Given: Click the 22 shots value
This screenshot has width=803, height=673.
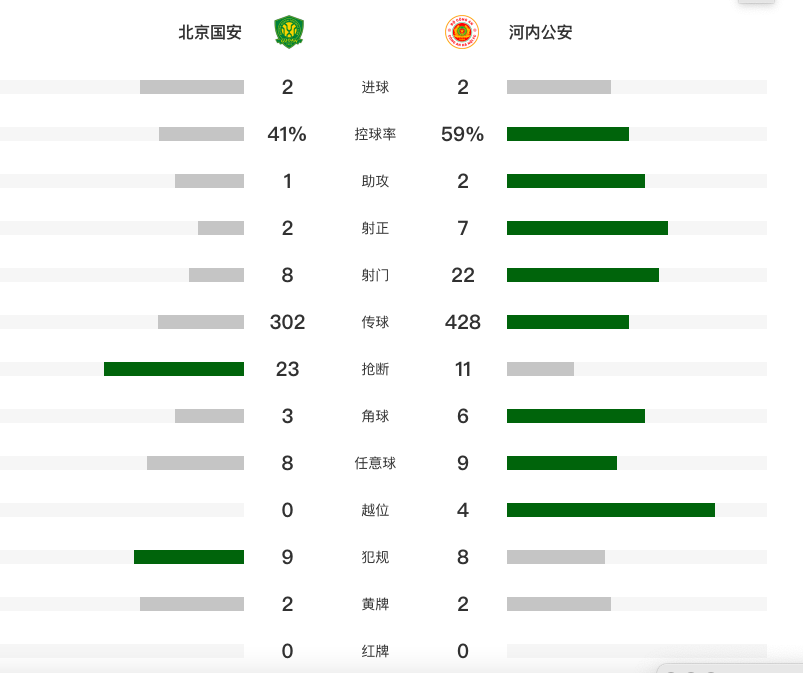Looking at the screenshot, I should pyautogui.click(x=463, y=275).
